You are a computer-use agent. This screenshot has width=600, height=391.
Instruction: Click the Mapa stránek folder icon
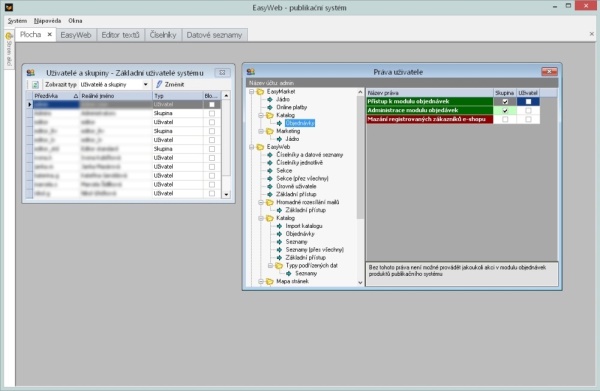tap(270, 282)
